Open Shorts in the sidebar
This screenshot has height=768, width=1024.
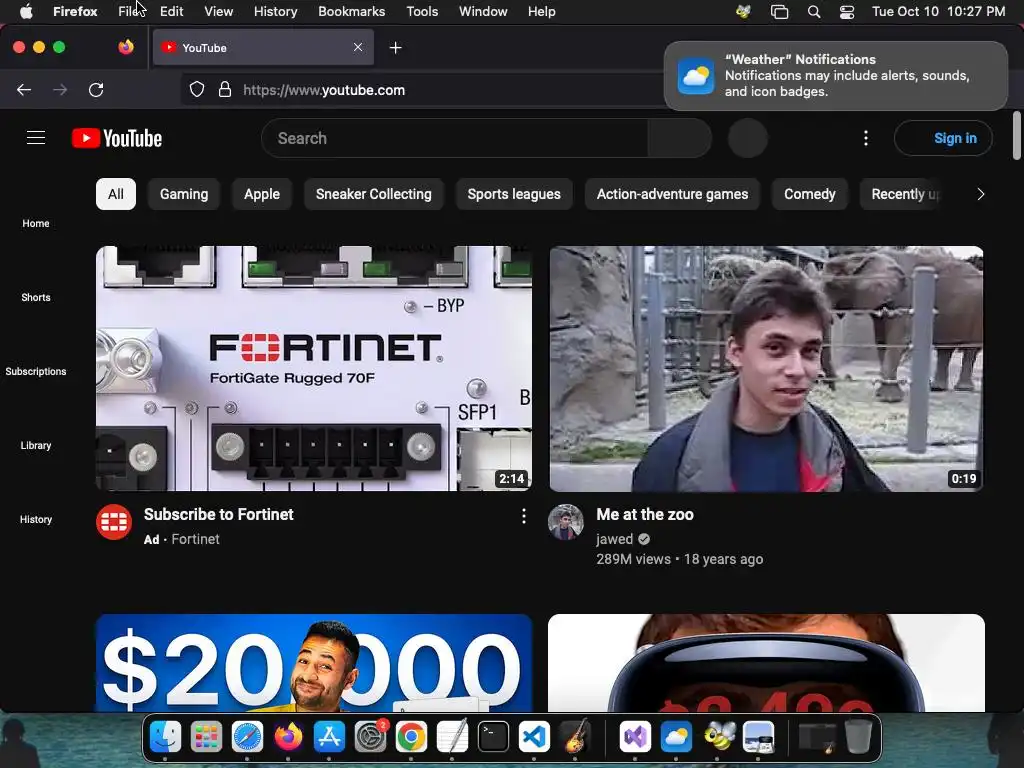pyautogui.click(x=36, y=297)
